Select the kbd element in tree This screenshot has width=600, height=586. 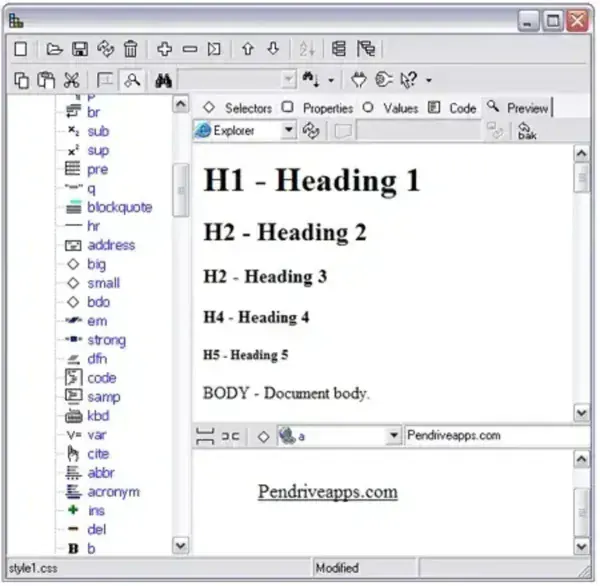98,416
